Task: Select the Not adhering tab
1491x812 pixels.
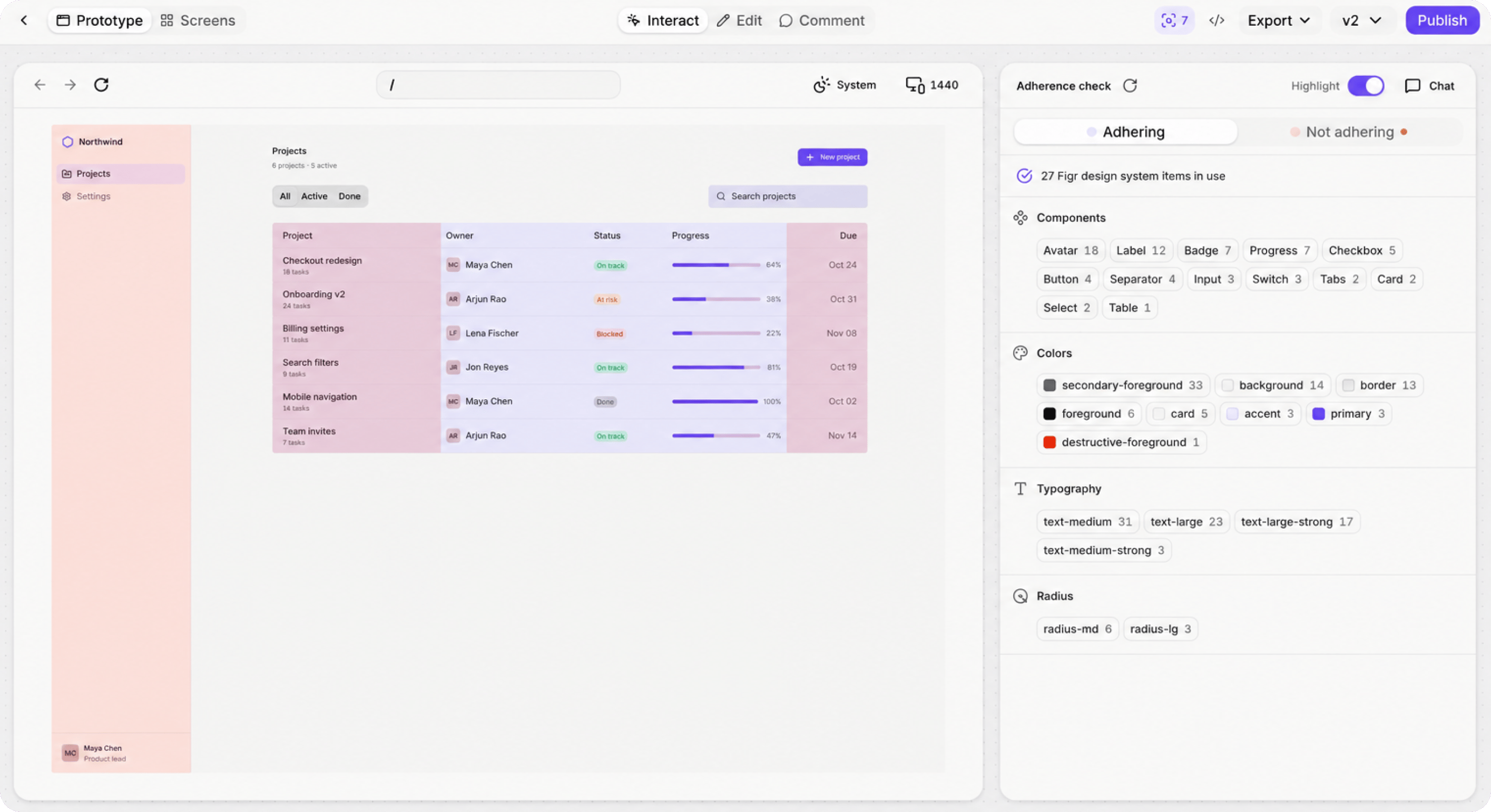Action: [1349, 132]
